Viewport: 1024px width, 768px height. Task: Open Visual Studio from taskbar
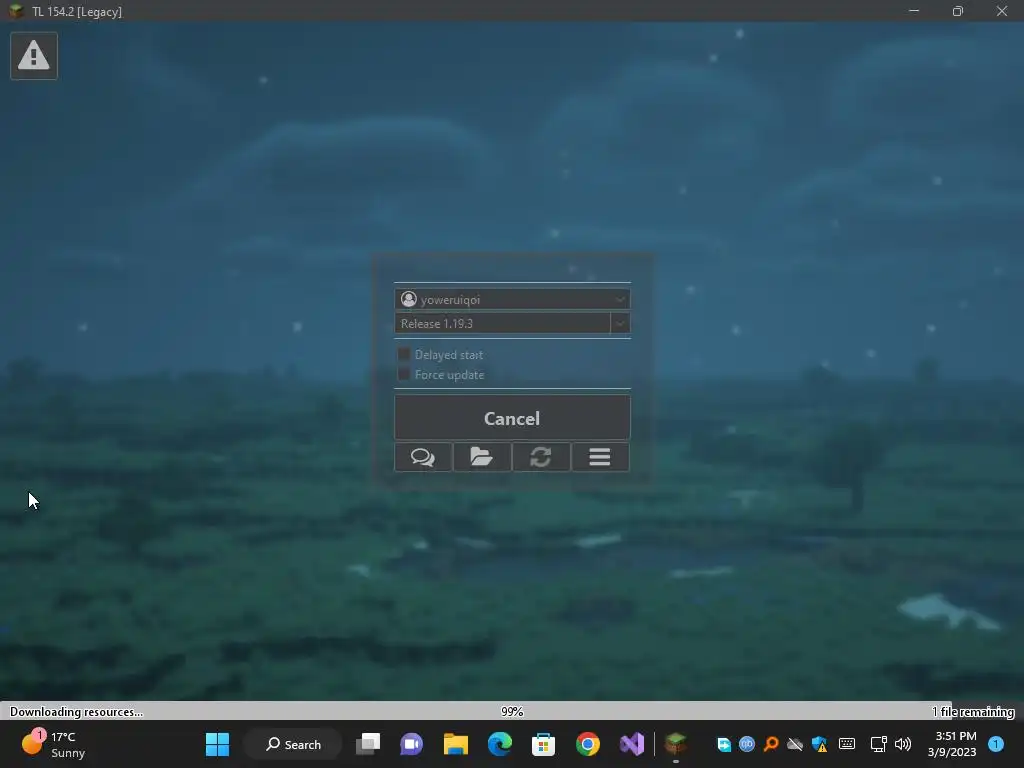tap(632, 744)
